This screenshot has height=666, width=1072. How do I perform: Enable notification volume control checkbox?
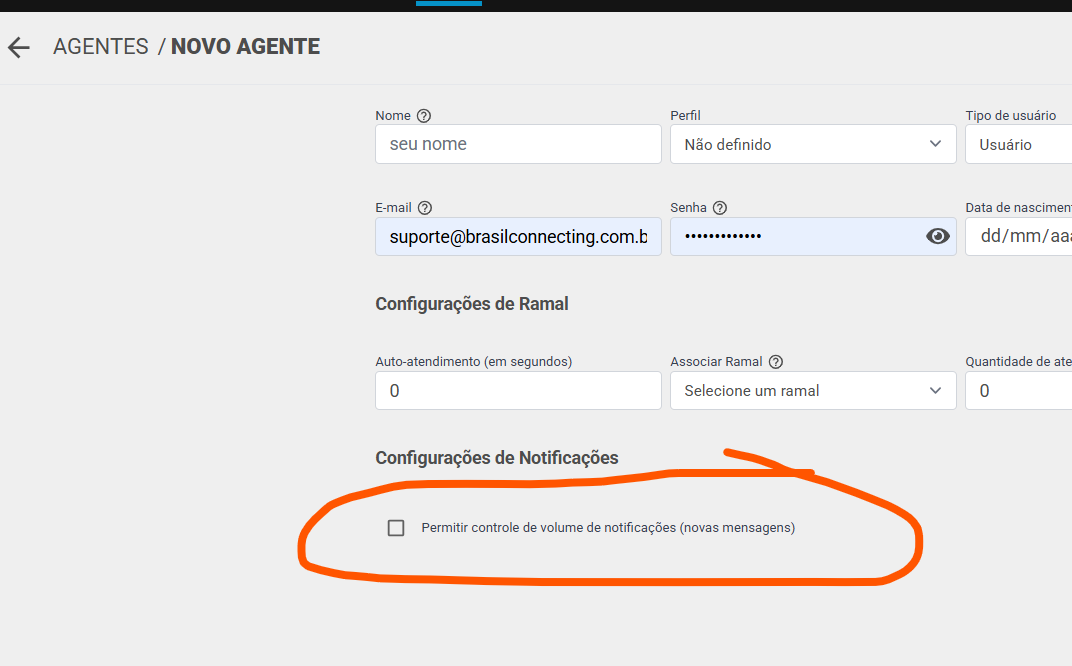(x=396, y=528)
